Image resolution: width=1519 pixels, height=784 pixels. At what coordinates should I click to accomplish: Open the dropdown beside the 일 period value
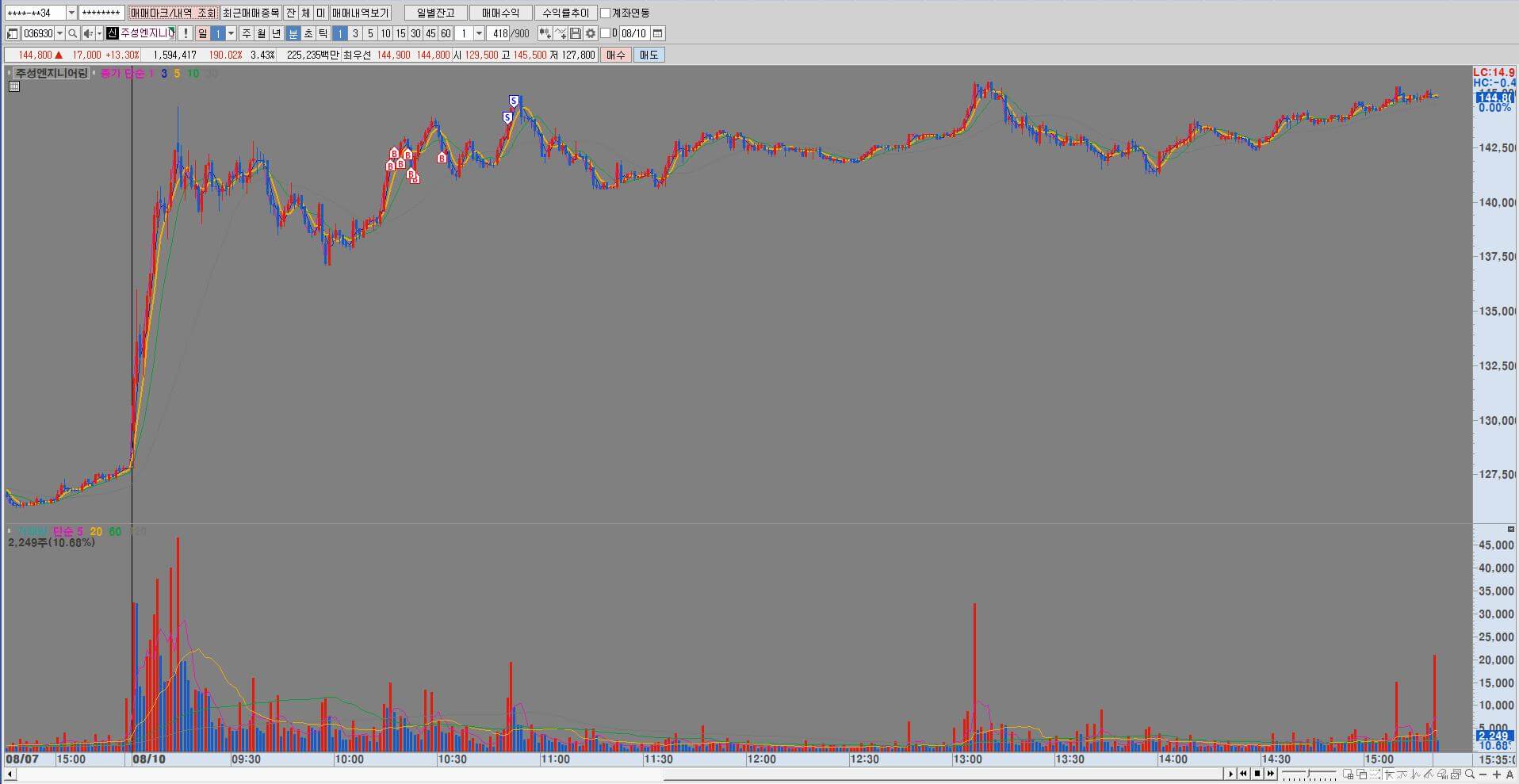[231, 33]
